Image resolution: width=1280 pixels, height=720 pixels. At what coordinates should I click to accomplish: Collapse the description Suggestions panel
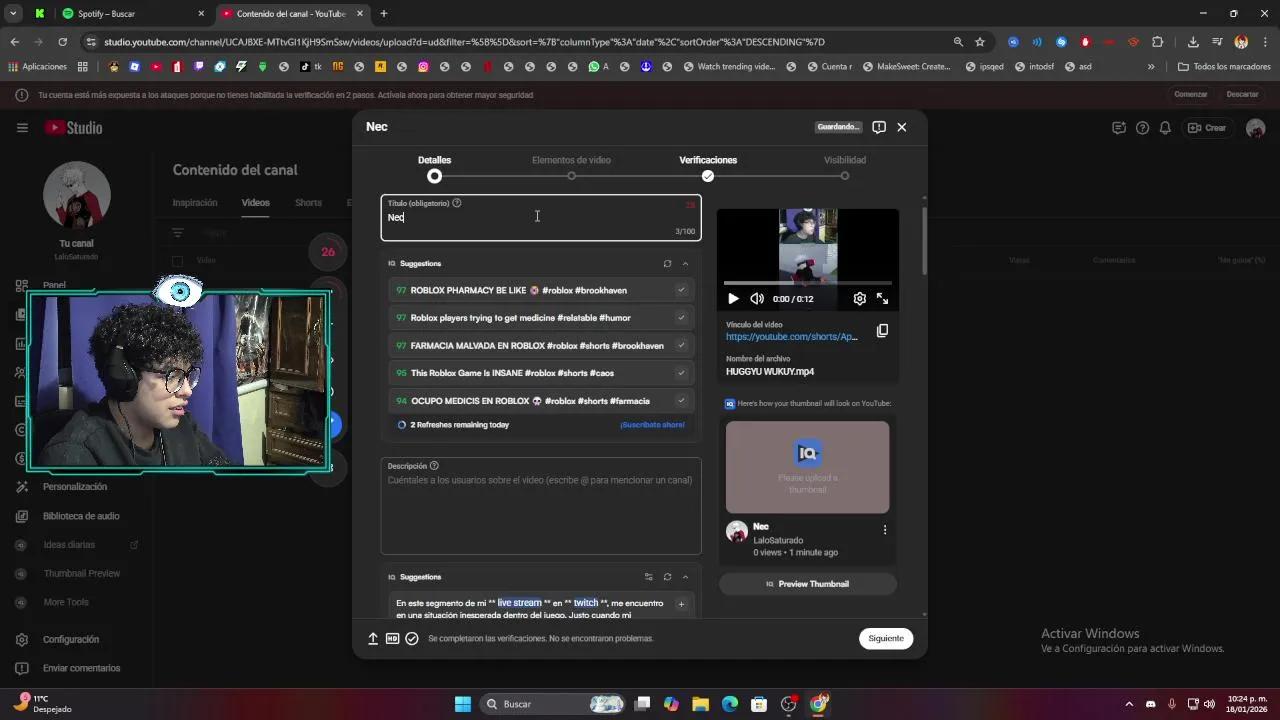685,577
